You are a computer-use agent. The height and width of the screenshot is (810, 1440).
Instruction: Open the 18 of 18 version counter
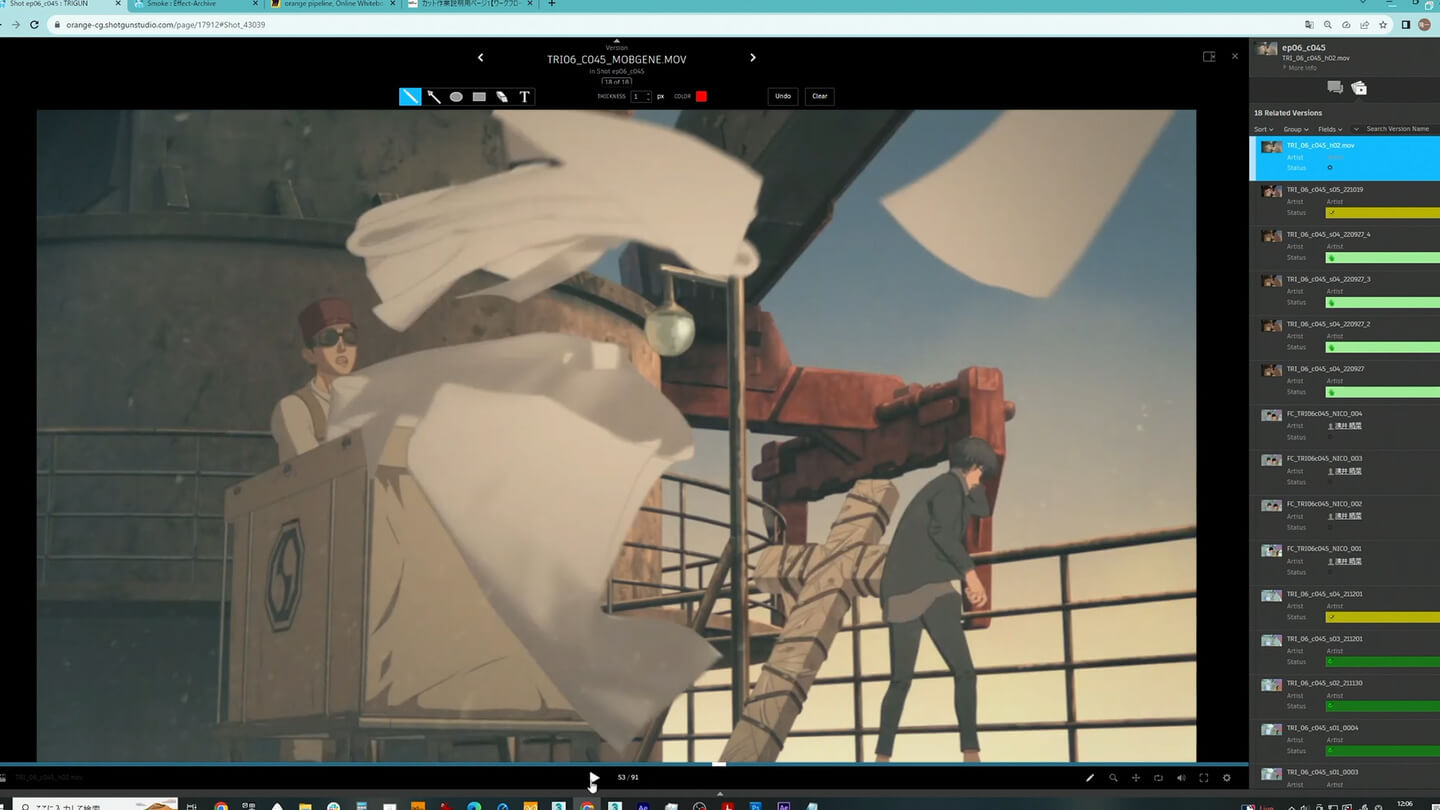point(617,81)
